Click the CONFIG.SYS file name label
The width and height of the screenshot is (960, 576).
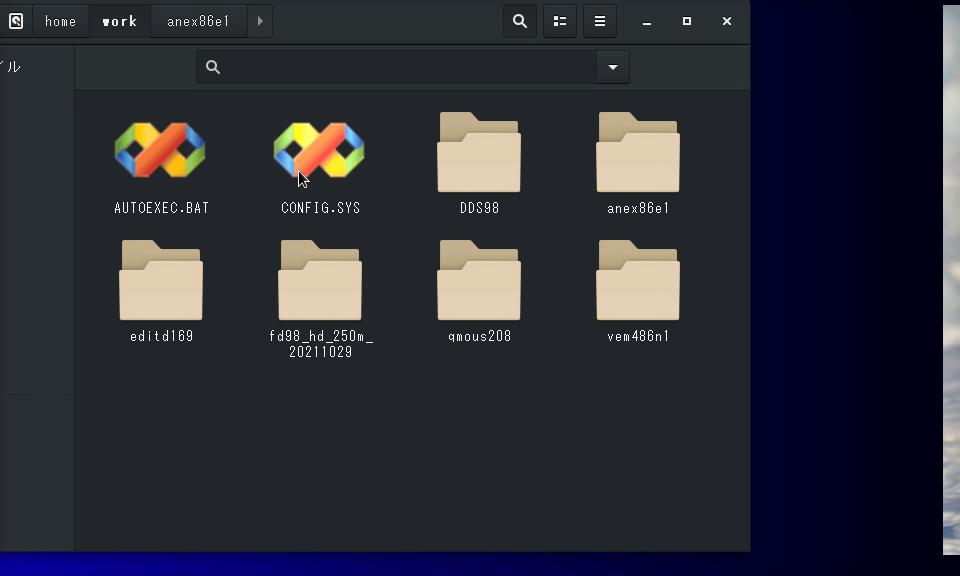[x=321, y=208]
